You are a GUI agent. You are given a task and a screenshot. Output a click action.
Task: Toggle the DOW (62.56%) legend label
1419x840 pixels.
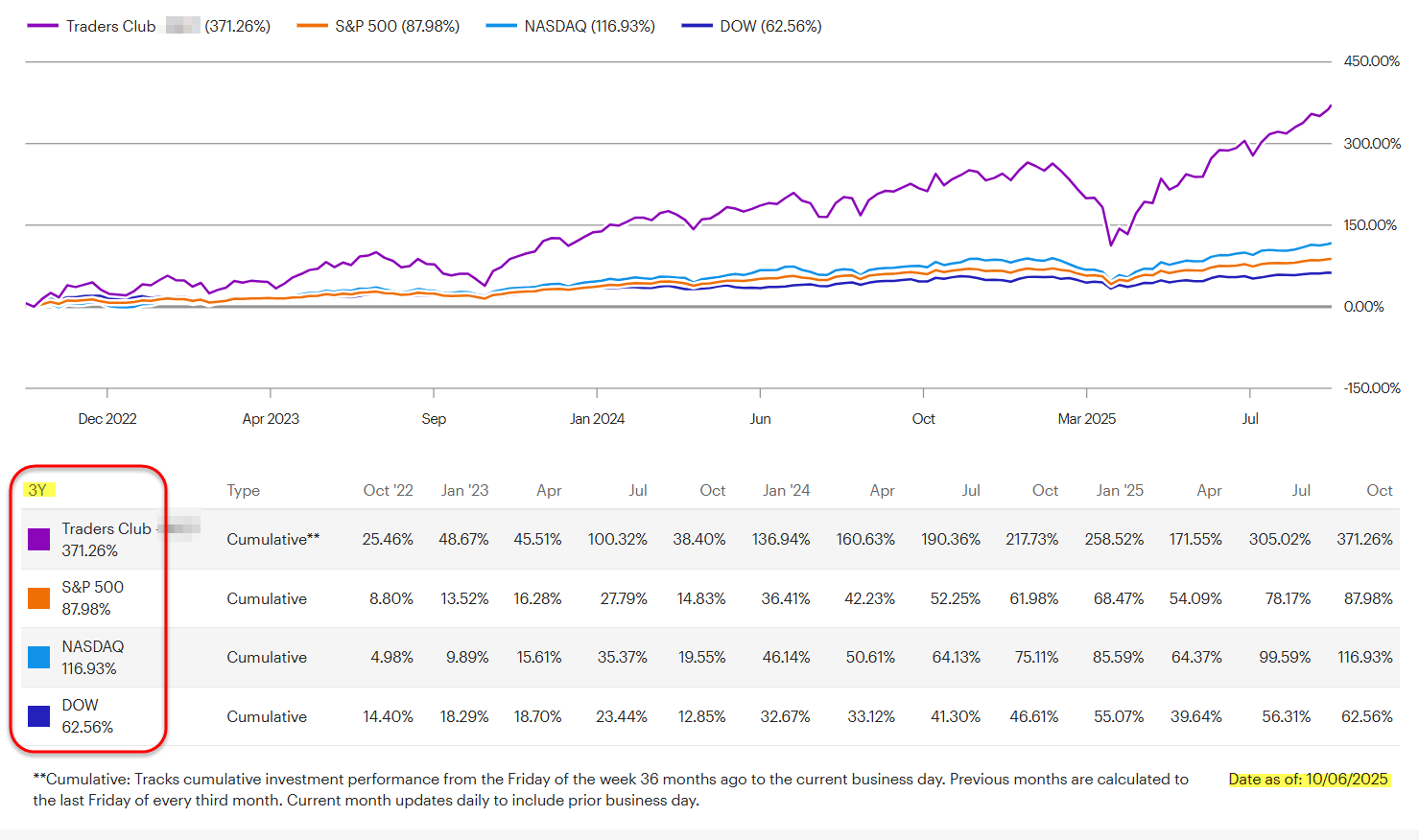click(770, 27)
